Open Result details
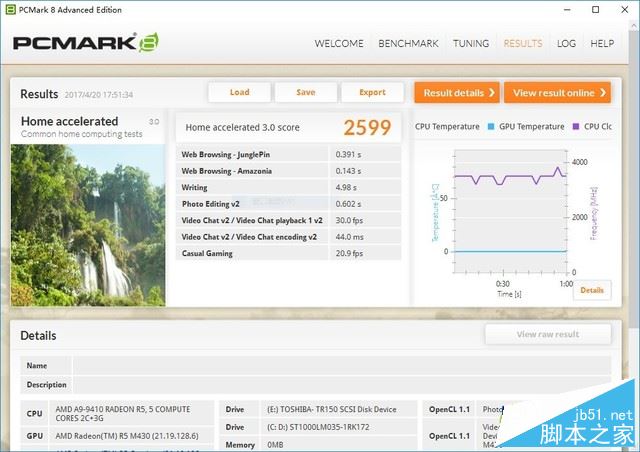Image resolution: width=640 pixels, height=452 pixels. click(x=457, y=93)
